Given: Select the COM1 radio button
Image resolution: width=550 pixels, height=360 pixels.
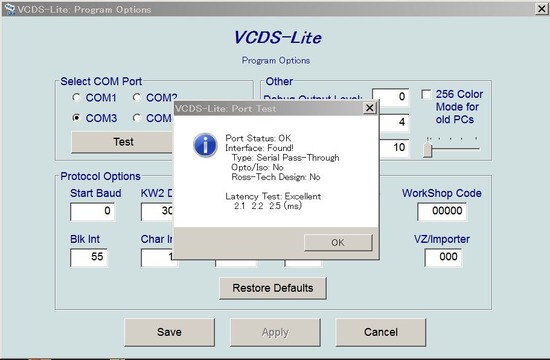Looking at the screenshot, I should click(x=76, y=97).
